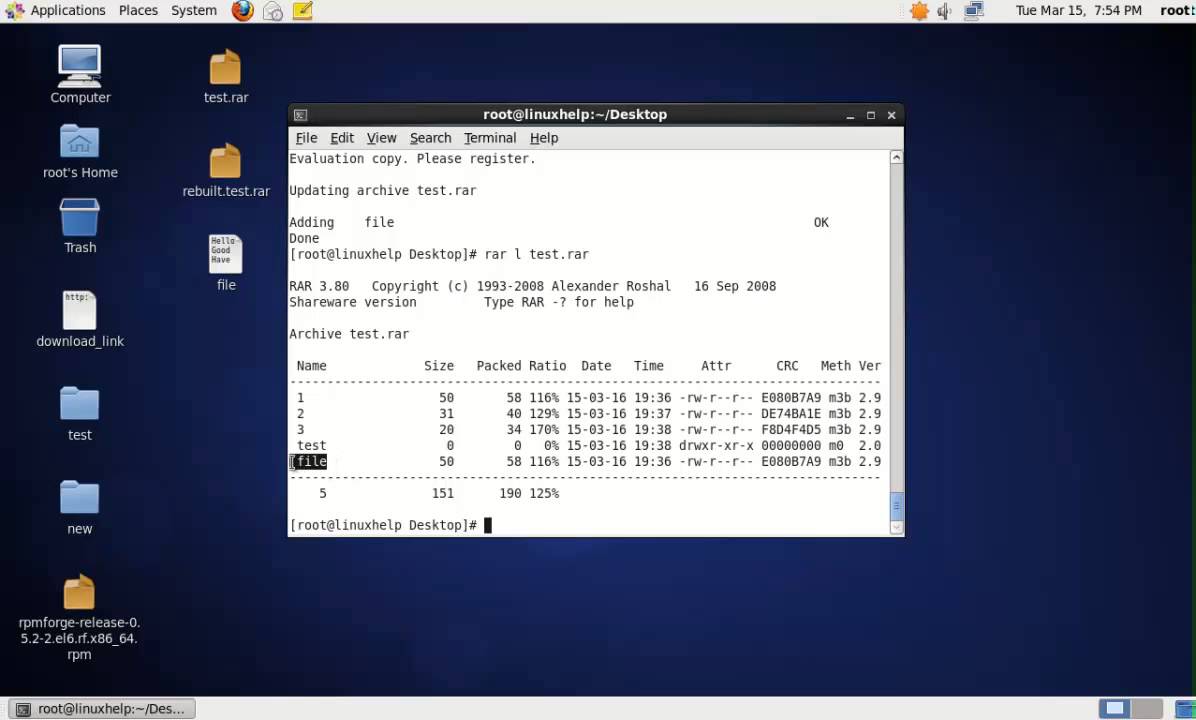1196x720 pixels.
Task: Click the CRC value DE74BA1E
Action: click(791, 413)
